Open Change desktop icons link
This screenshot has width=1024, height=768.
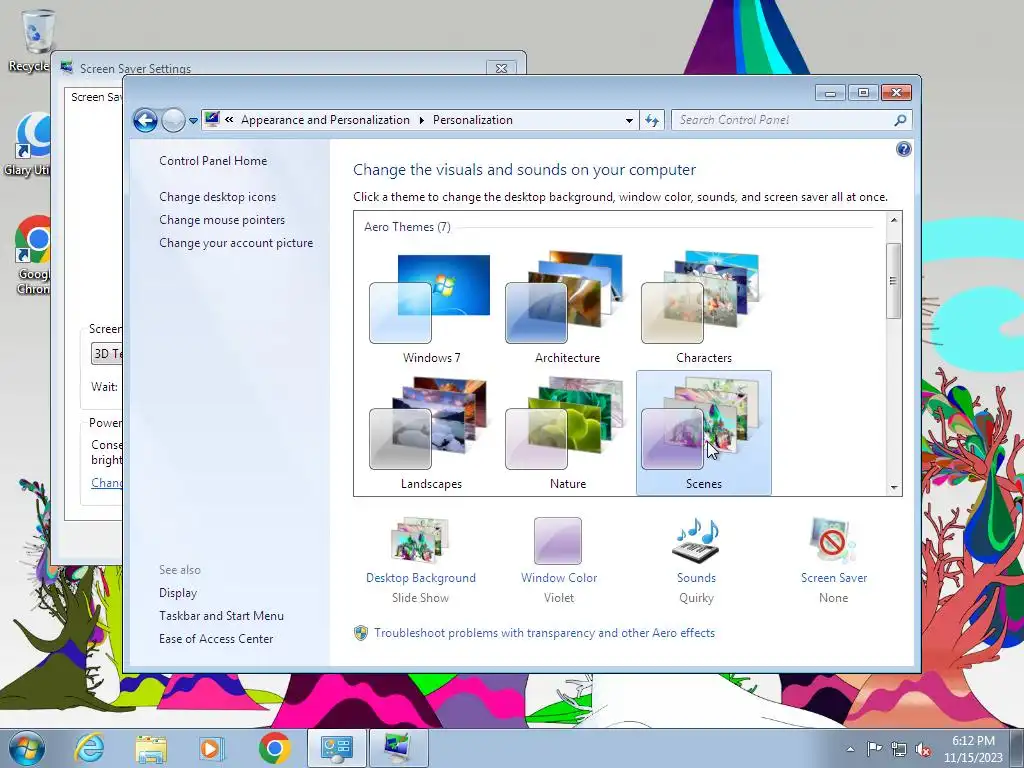217,197
